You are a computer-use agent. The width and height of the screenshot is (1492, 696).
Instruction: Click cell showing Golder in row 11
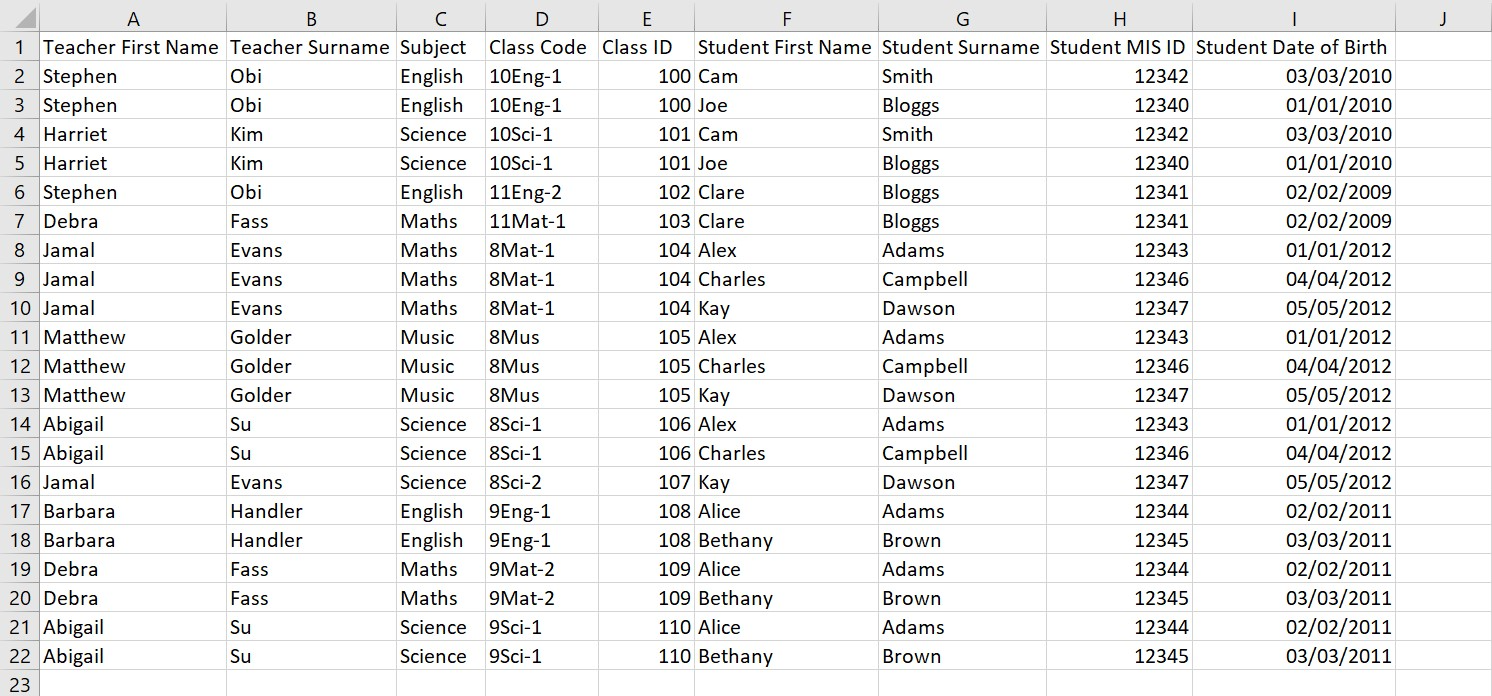click(311, 337)
